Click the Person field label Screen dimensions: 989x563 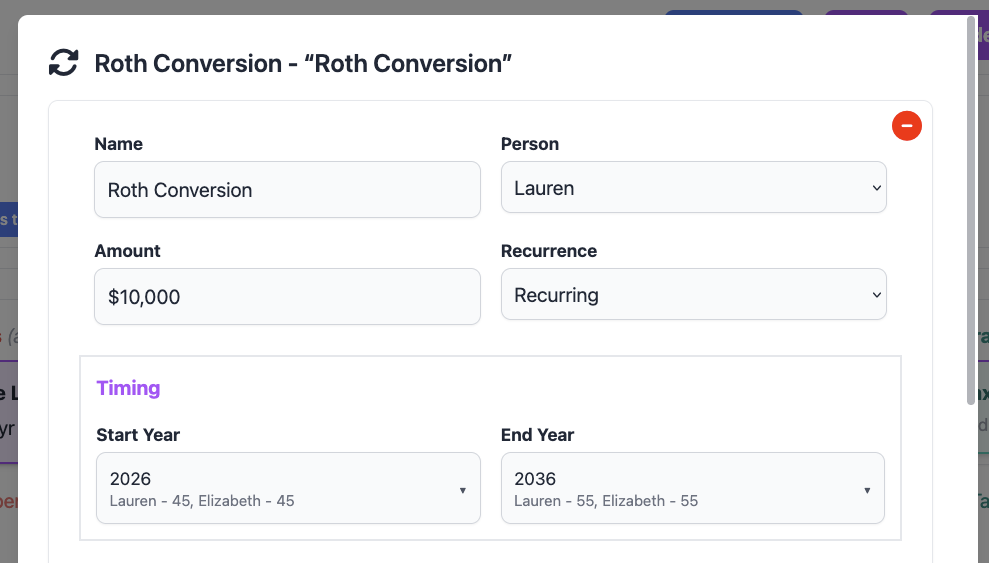pos(529,144)
